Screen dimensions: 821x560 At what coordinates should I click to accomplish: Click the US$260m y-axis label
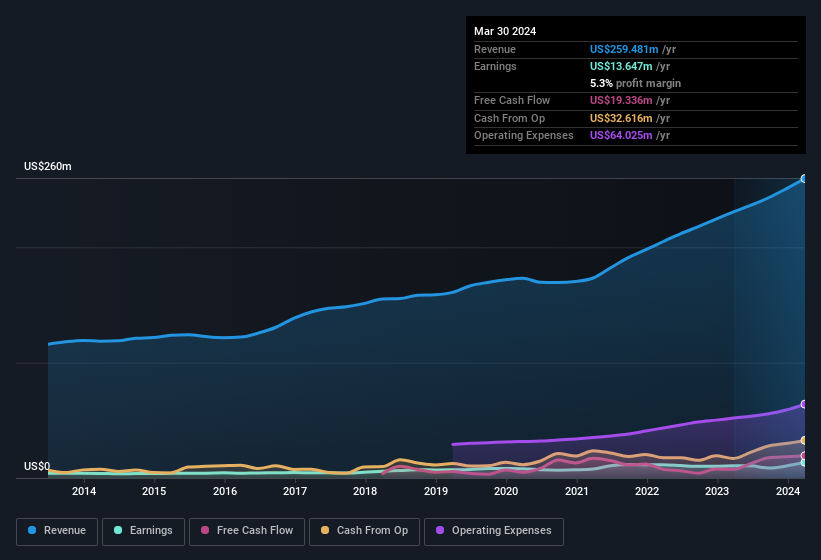click(x=48, y=166)
